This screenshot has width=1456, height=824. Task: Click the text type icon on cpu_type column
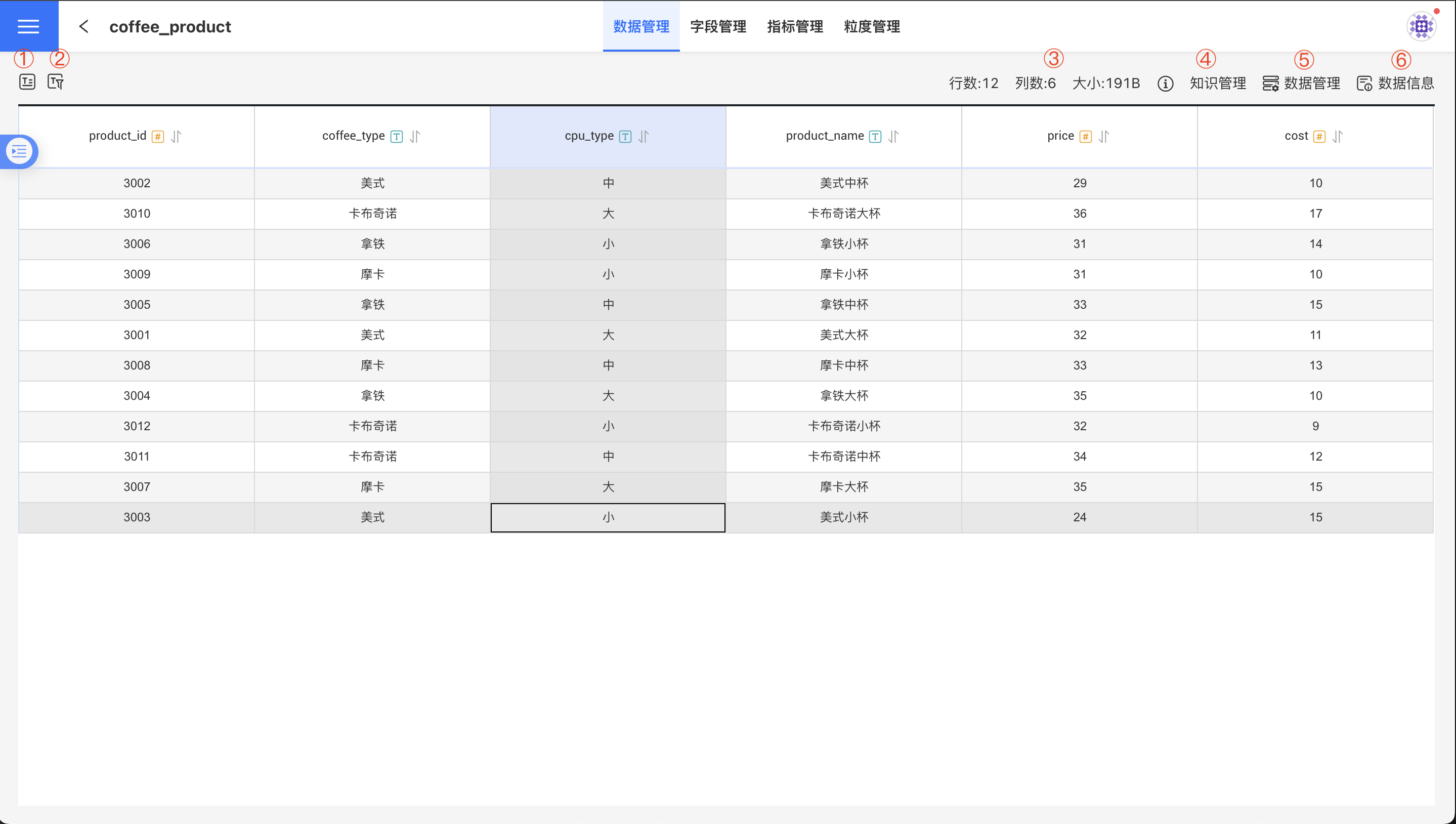pos(625,136)
